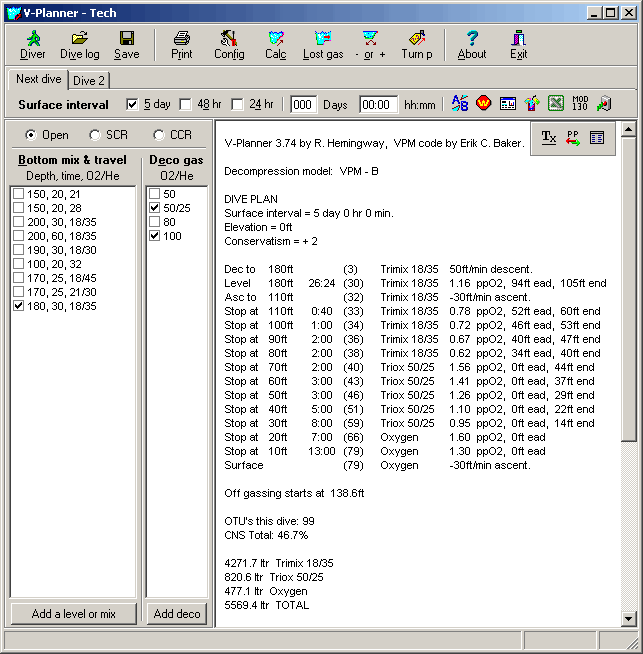
Task: Click the Add deco button
Action: pyautogui.click(x=178, y=614)
